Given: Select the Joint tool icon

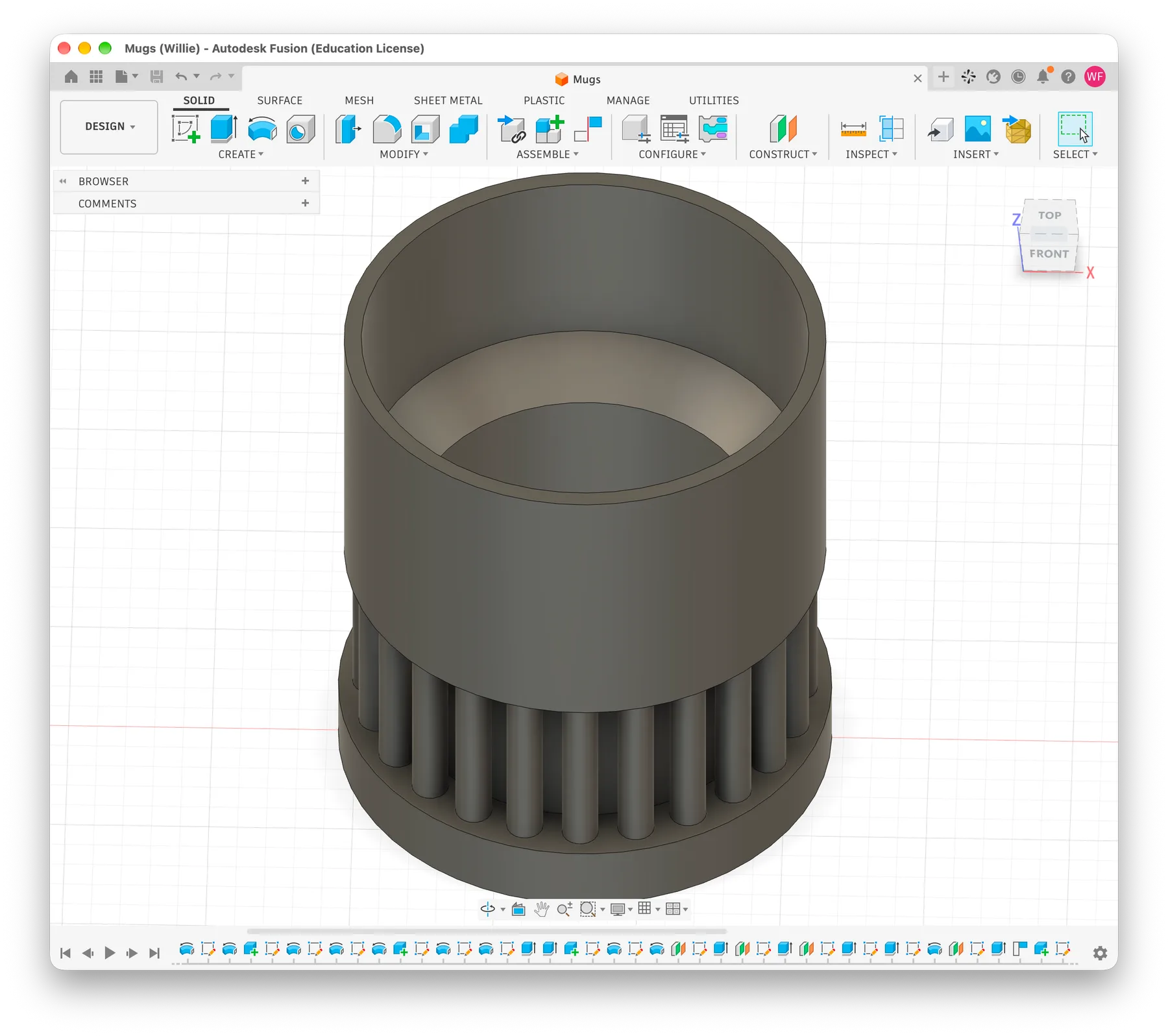Looking at the screenshot, I should (x=588, y=128).
